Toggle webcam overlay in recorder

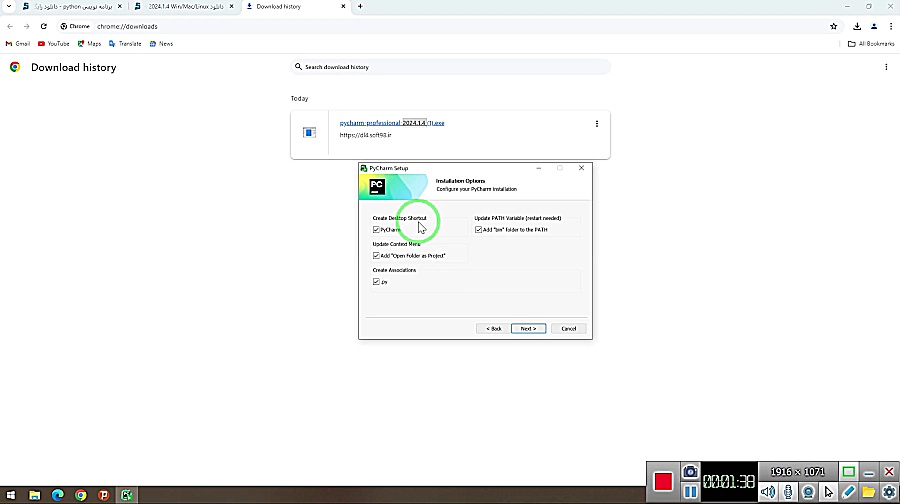pyautogui.click(x=808, y=492)
